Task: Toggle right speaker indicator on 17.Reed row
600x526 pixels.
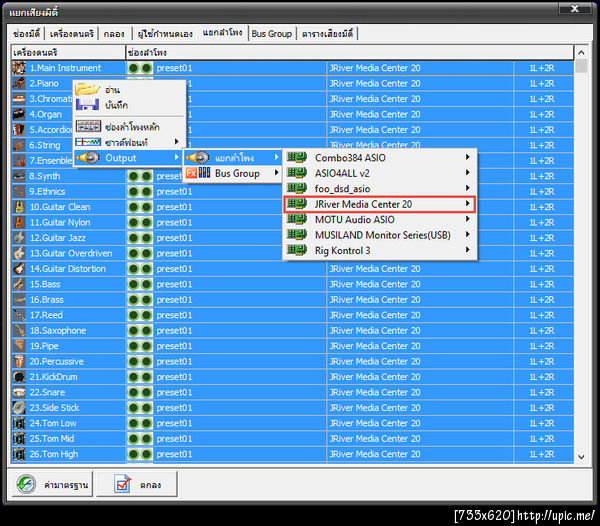Action: (146, 315)
